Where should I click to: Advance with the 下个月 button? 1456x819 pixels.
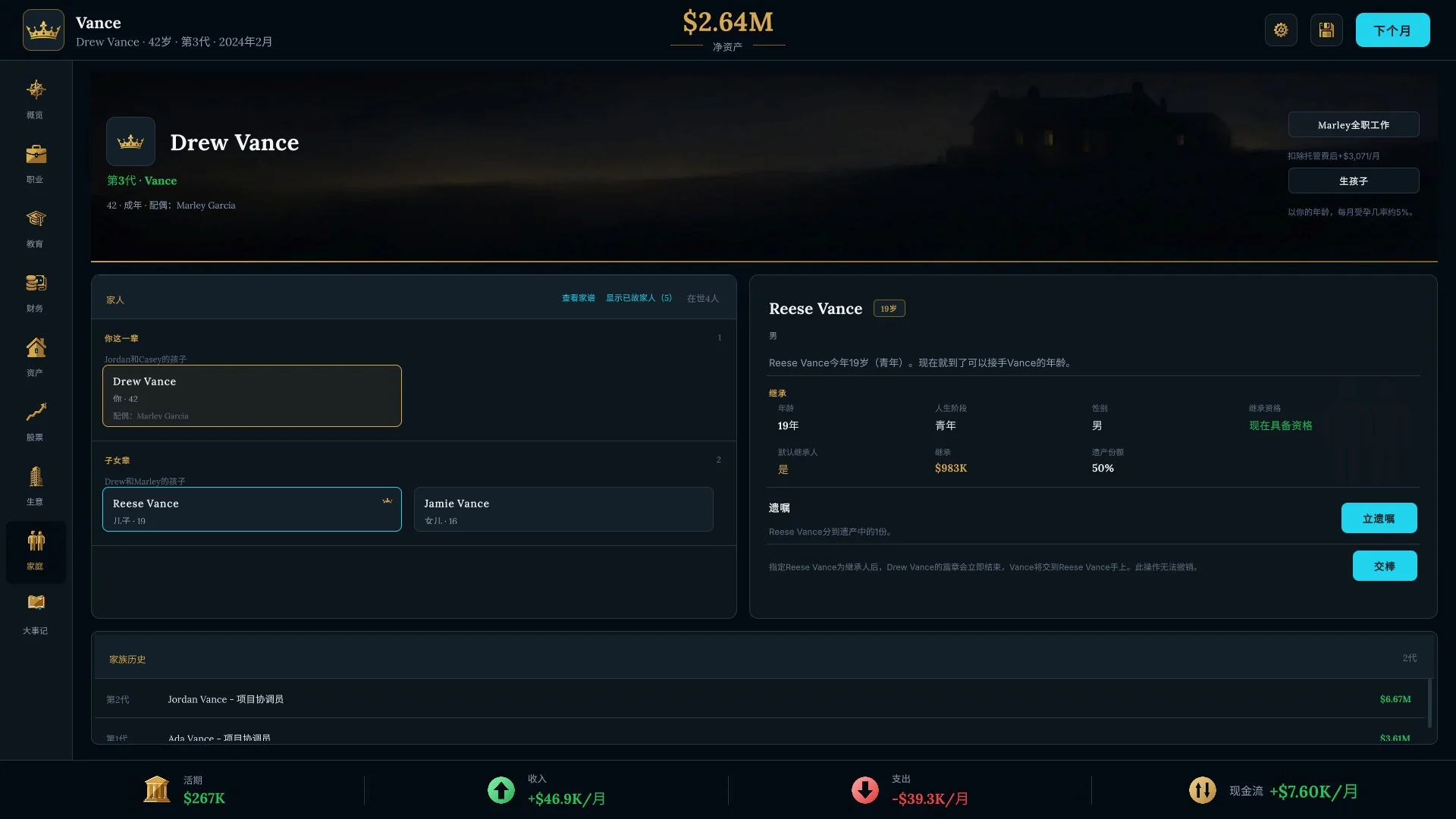1392,30
